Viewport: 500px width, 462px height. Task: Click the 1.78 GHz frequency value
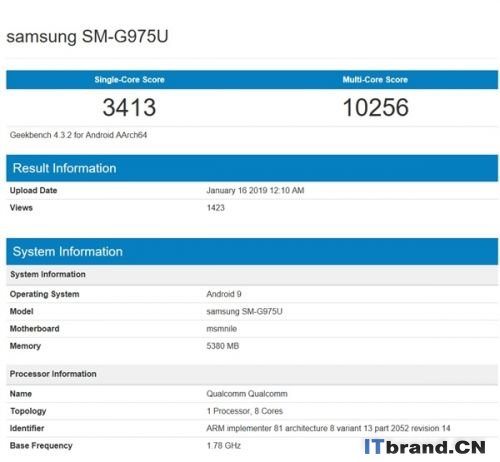224,446
